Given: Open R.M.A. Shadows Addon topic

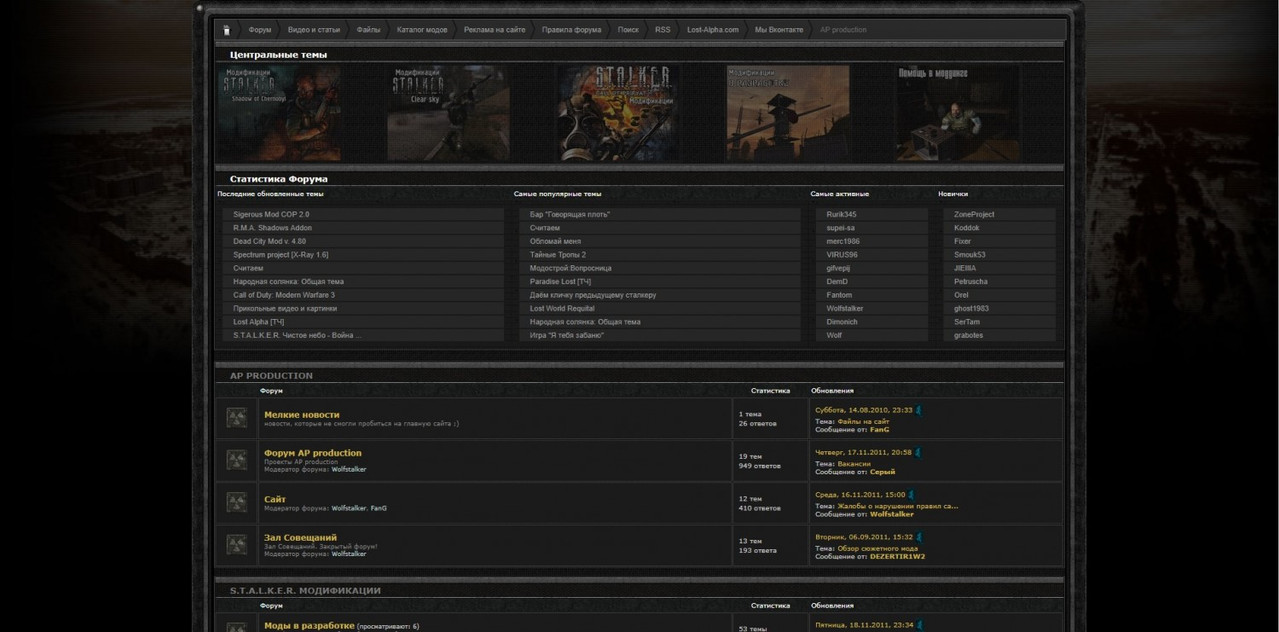Looking at the screenshot, I should [272, 228].
